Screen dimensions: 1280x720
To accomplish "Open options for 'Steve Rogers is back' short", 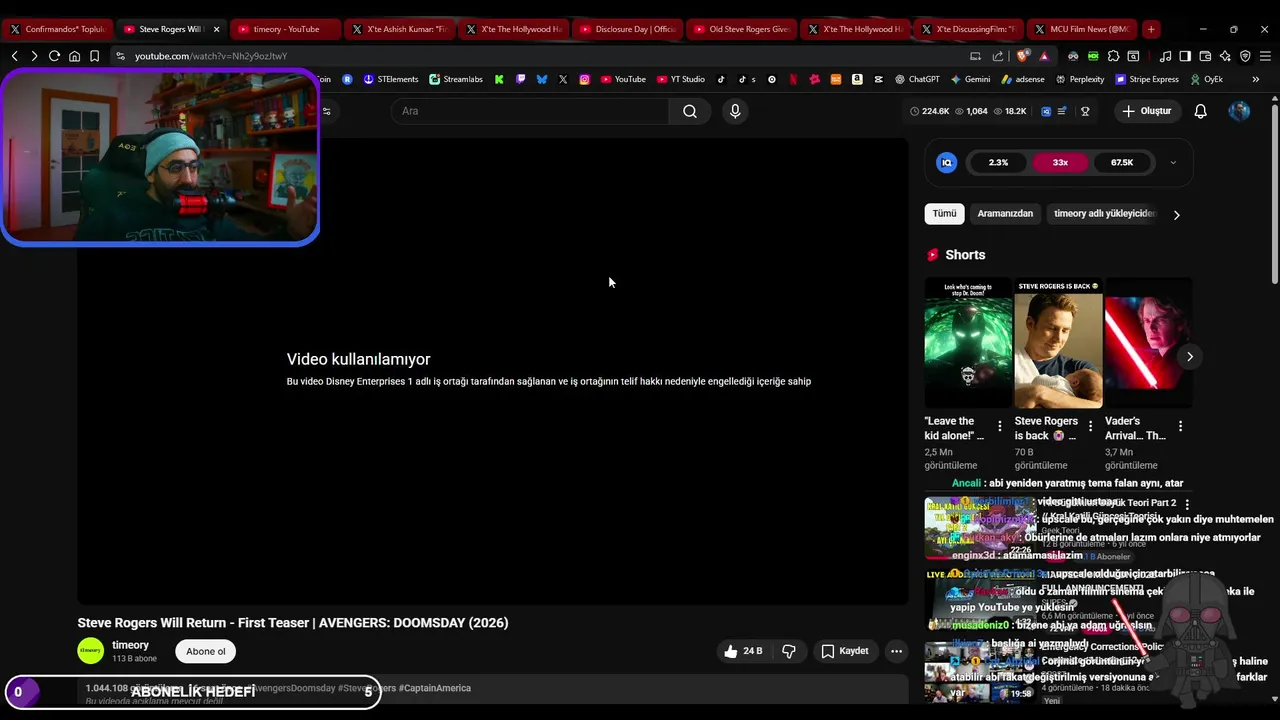I will tap(1090, 427).
